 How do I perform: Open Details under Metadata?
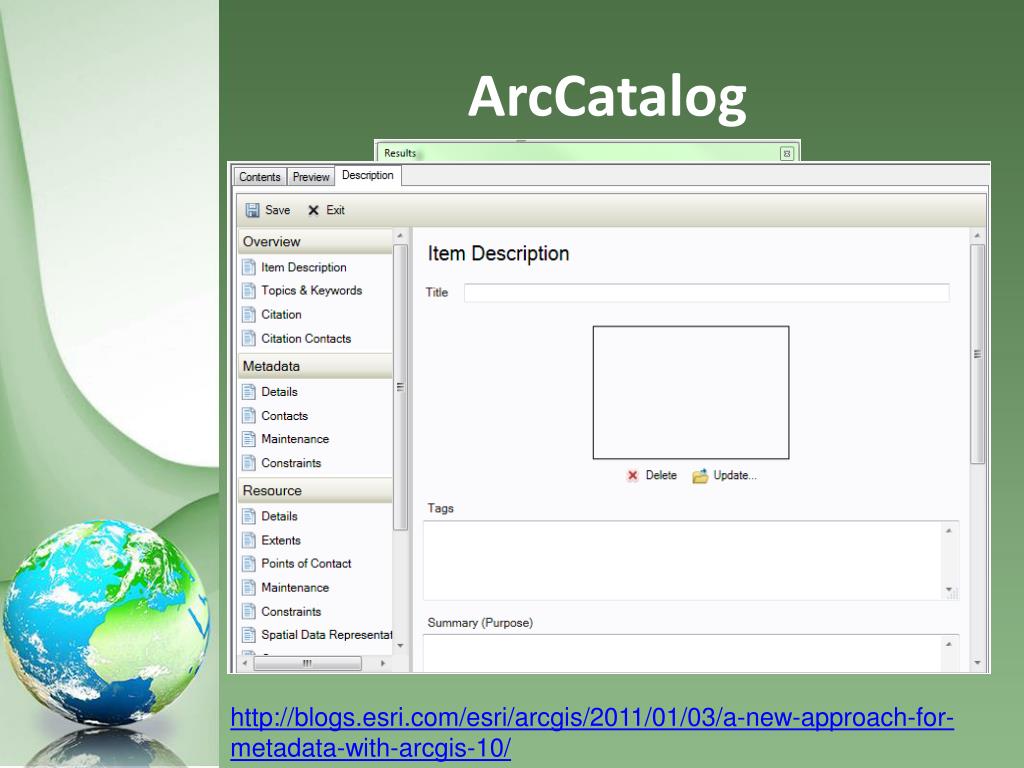(x=280, y=392)
